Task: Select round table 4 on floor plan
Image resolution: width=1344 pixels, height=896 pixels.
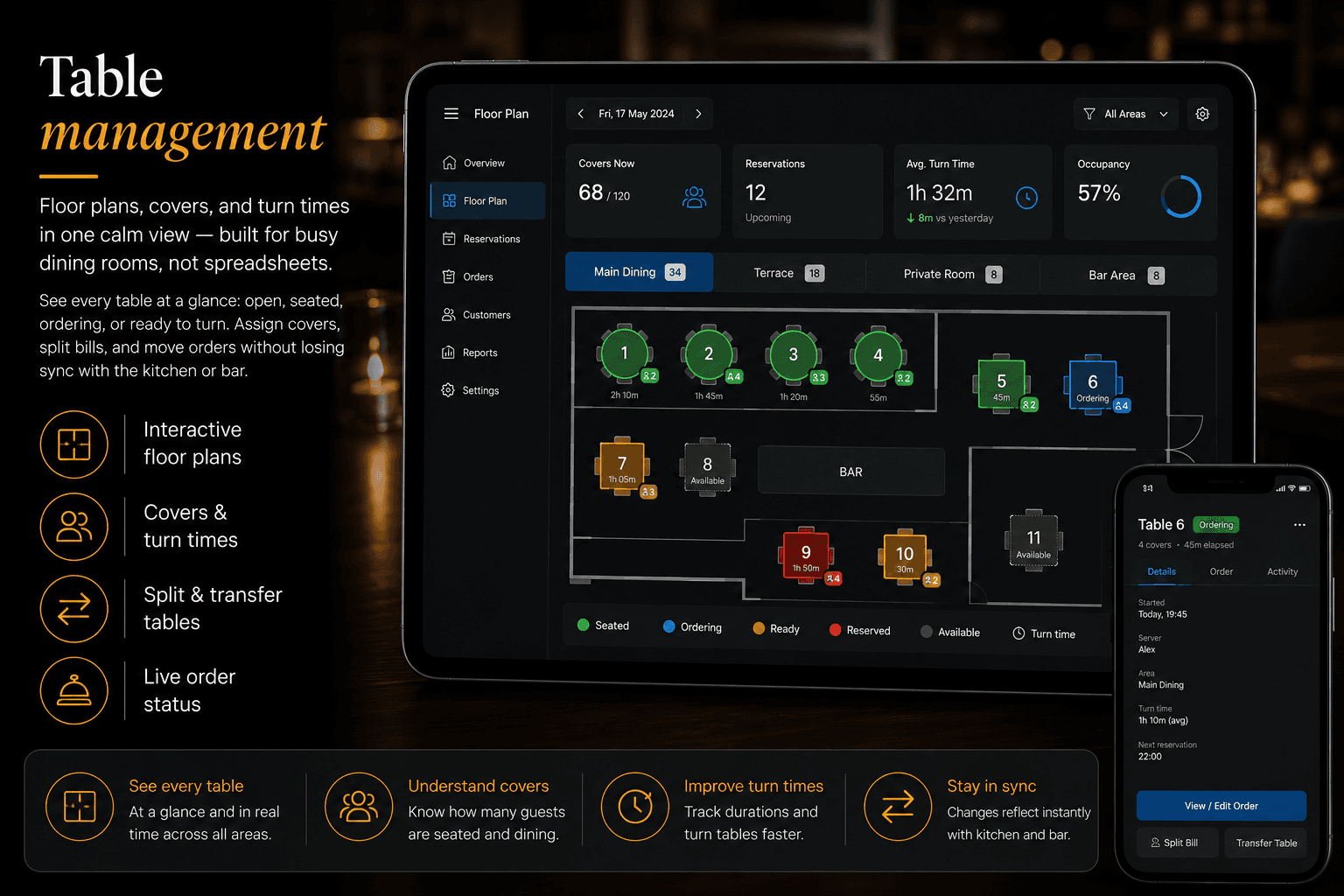Action: [x=878, y=355]
